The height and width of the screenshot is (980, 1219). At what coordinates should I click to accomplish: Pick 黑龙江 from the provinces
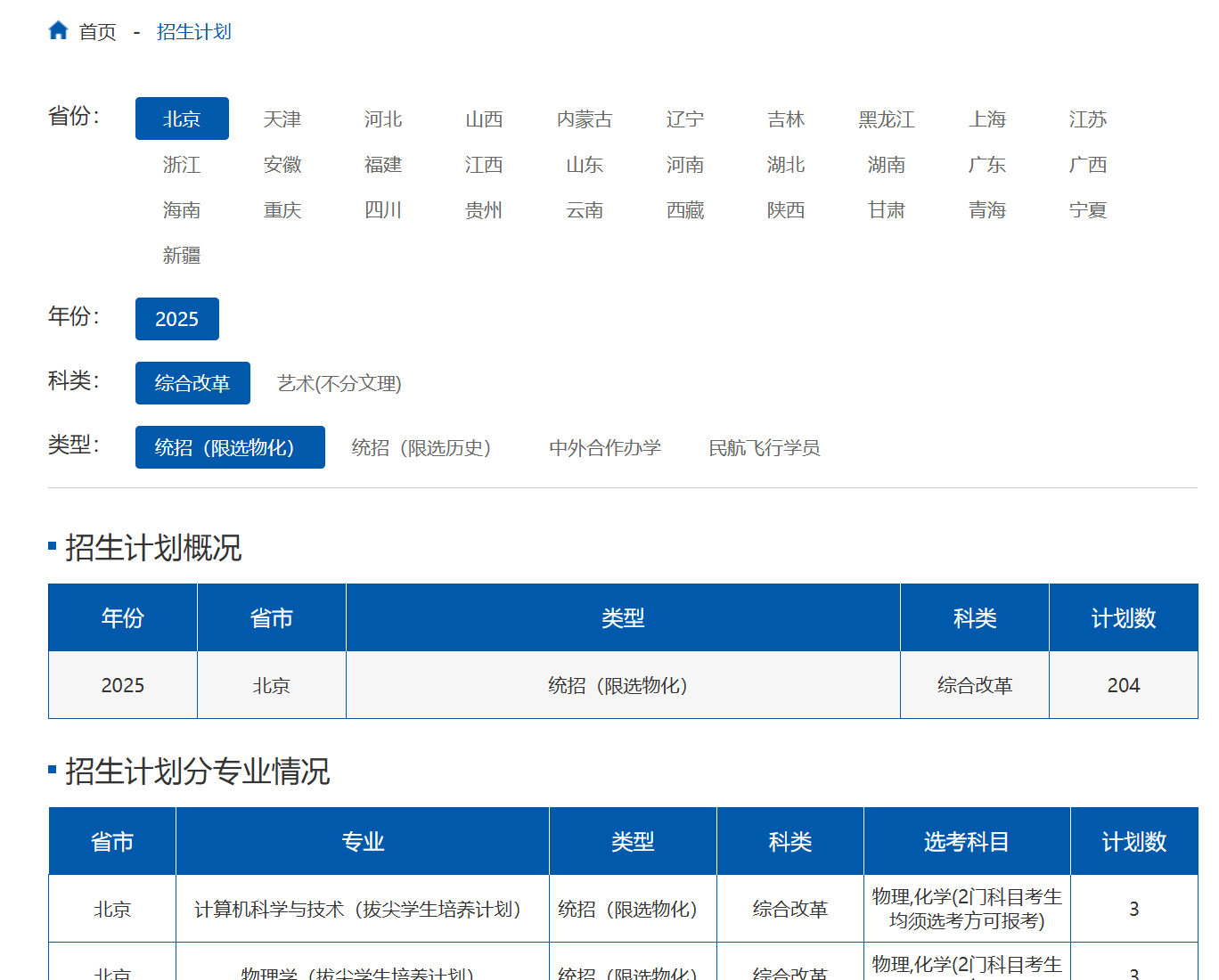pyautogui.click(x=887, y=119)
